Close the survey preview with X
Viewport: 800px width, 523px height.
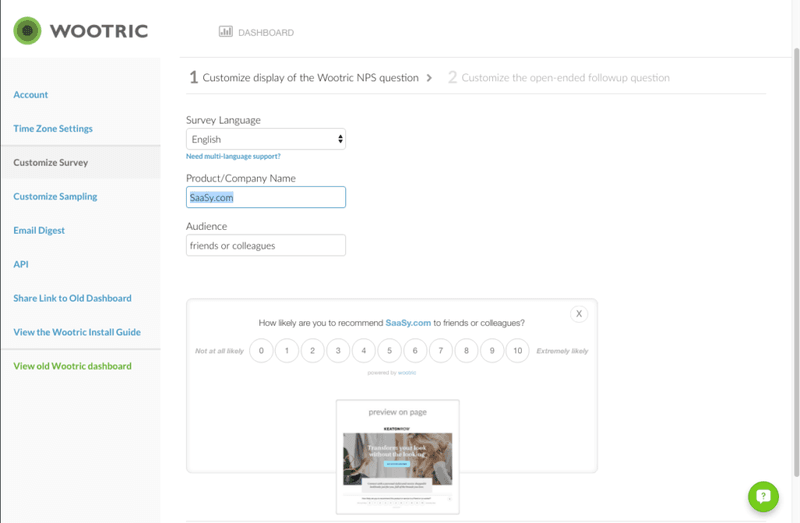click(578, 314)
